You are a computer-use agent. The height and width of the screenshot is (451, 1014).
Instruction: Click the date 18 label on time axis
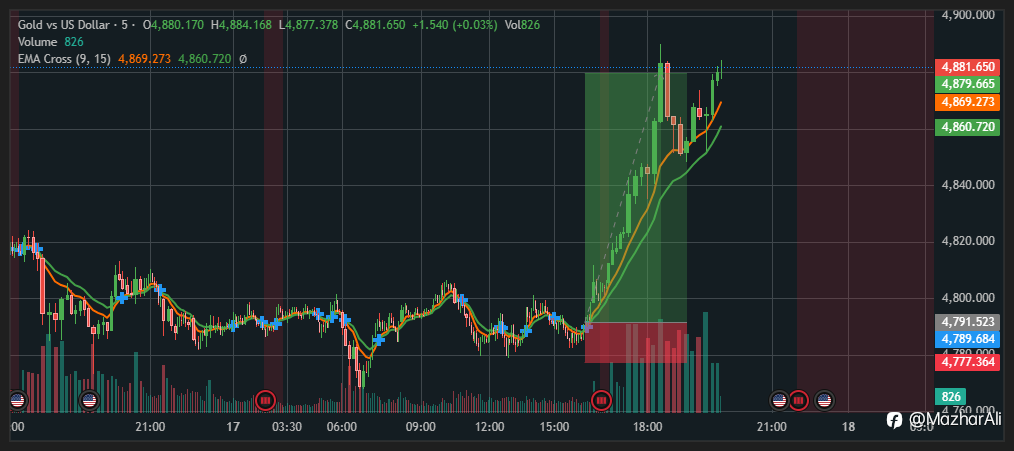tap(848, 427)
